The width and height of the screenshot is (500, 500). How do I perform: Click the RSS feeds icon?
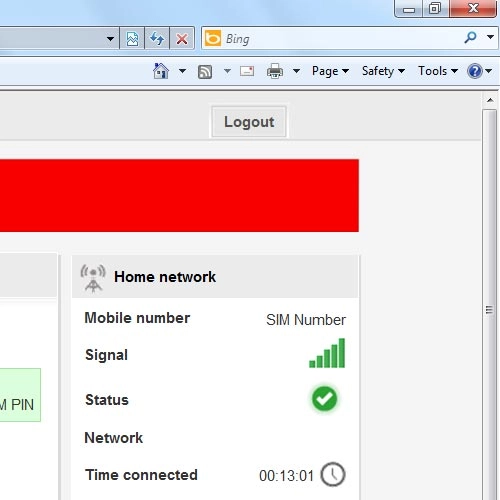pyautogui.click(x=205, y=71)
